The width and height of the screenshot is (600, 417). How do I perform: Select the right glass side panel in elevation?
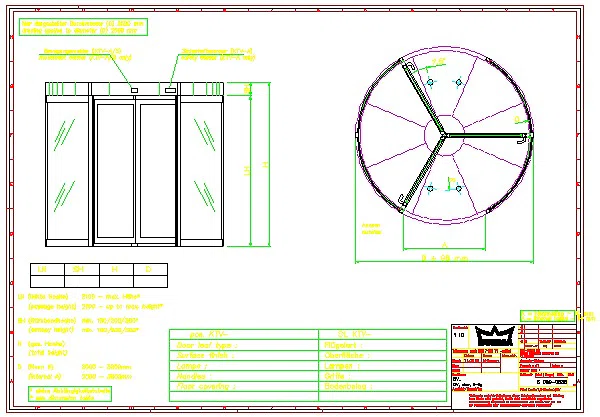[x=202, y=171]
